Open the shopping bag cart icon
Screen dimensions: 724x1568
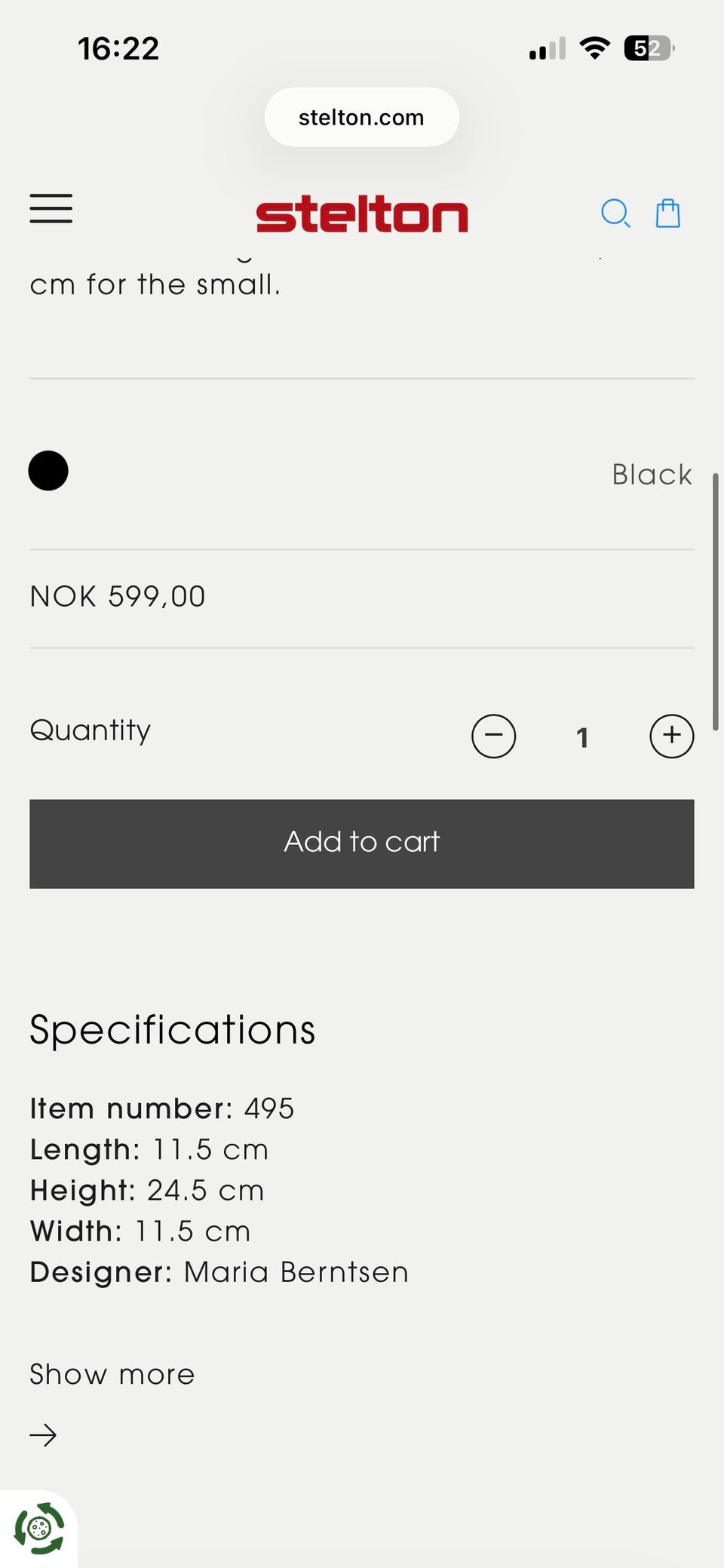tap(667, 214)
